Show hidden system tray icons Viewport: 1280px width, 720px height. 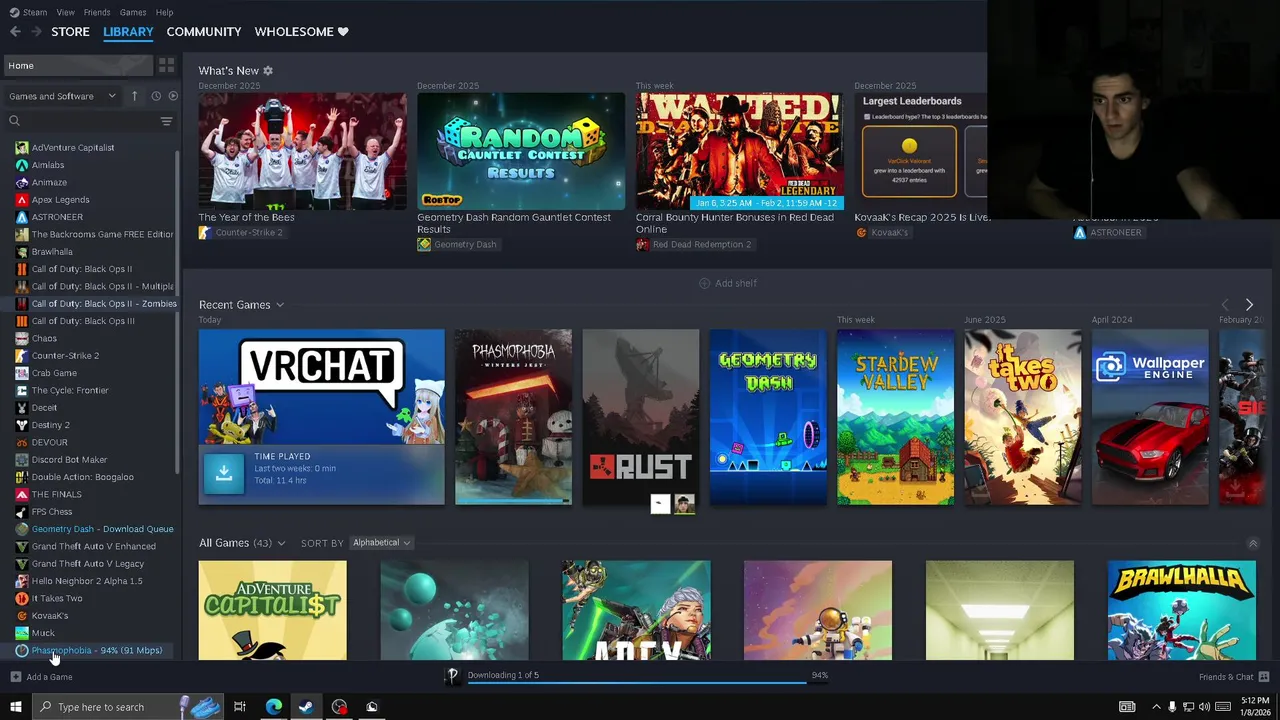click(x=1156, y=707)
